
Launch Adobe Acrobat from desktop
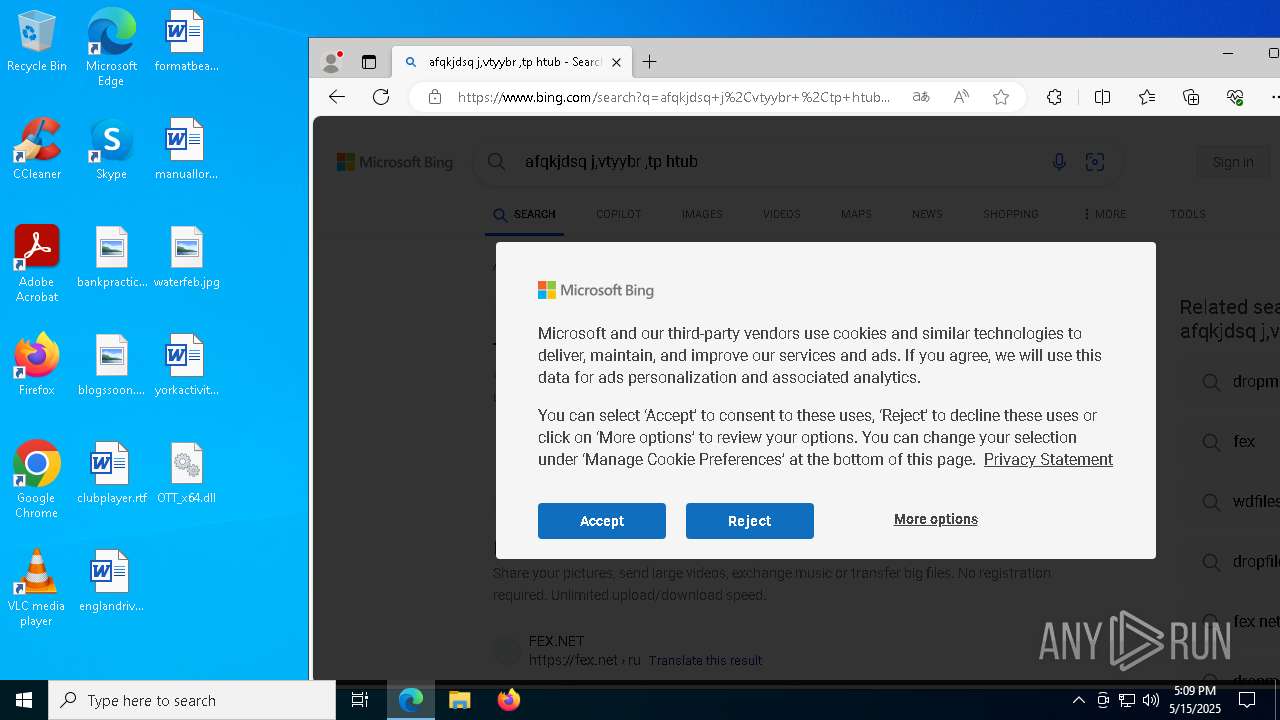[x=37, y=264]
